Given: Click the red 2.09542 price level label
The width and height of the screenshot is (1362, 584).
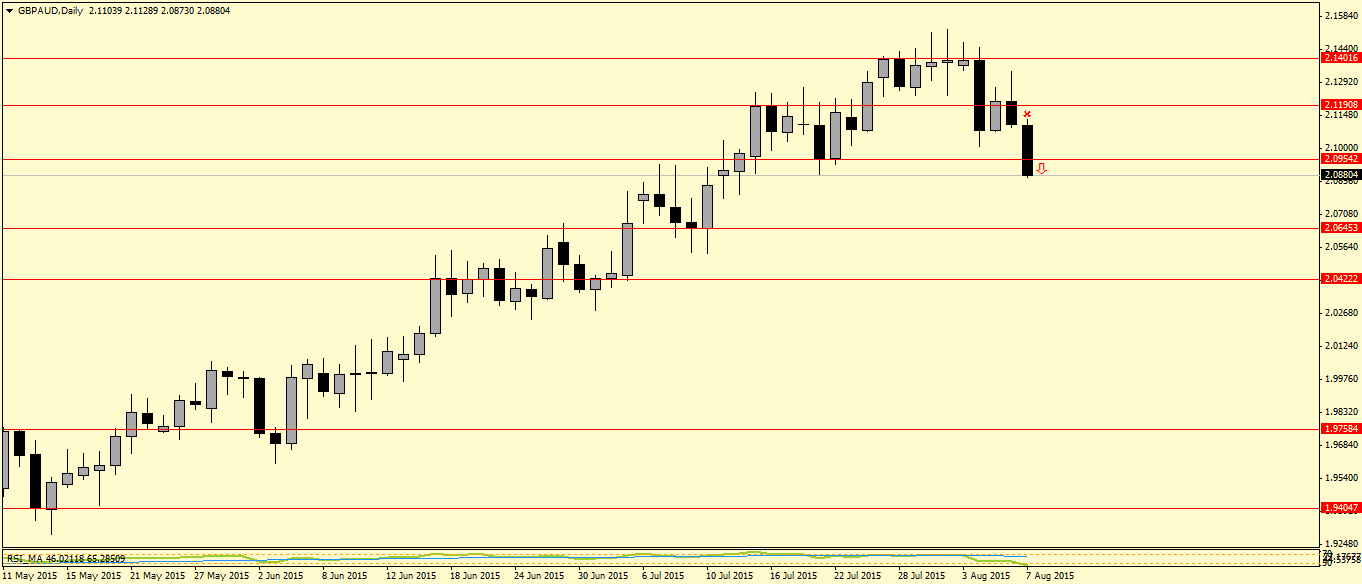Looking at the screenshot, I should pos(1340,158).
